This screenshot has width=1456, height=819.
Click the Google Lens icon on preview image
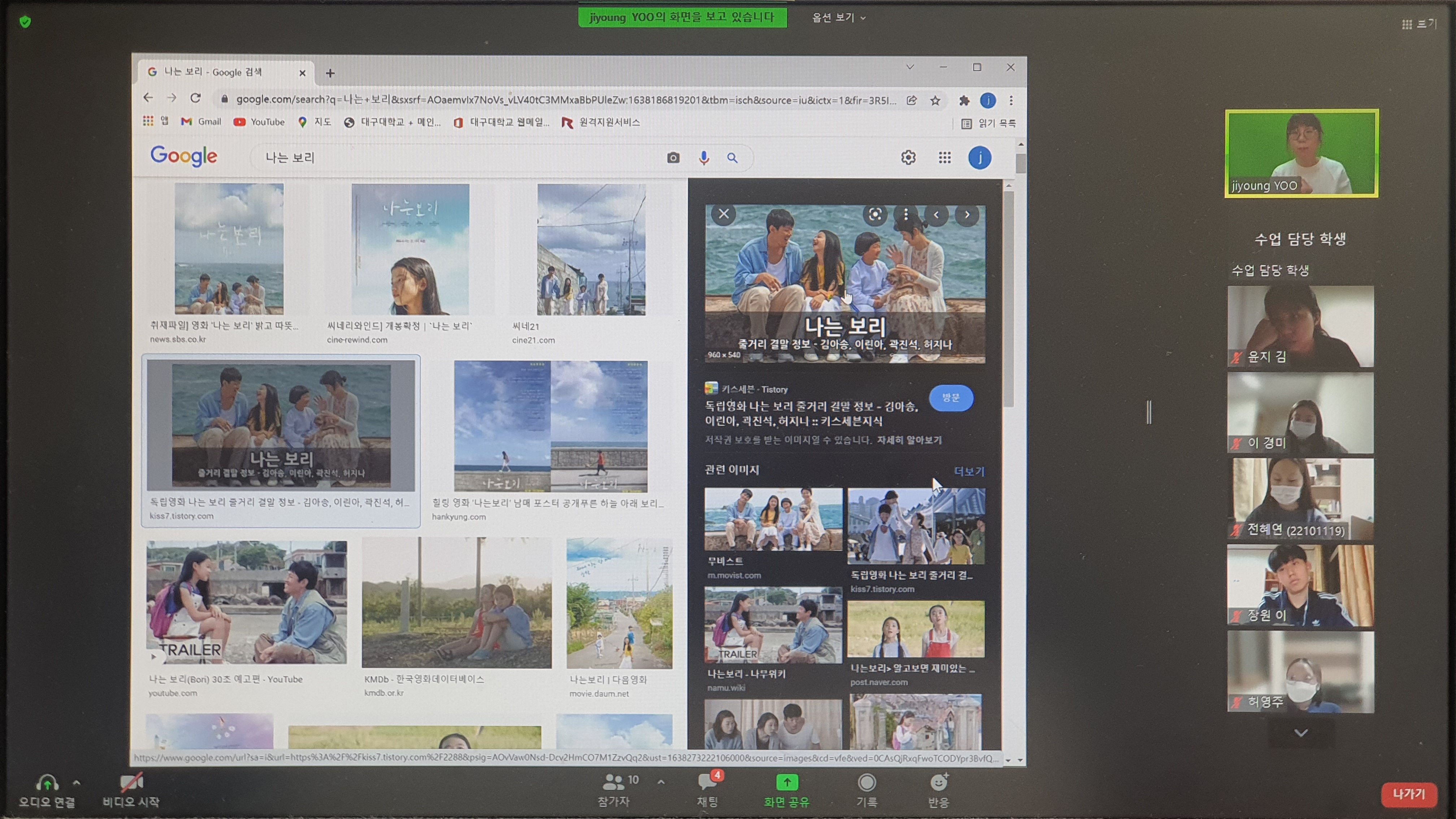(x=874, y=215)
